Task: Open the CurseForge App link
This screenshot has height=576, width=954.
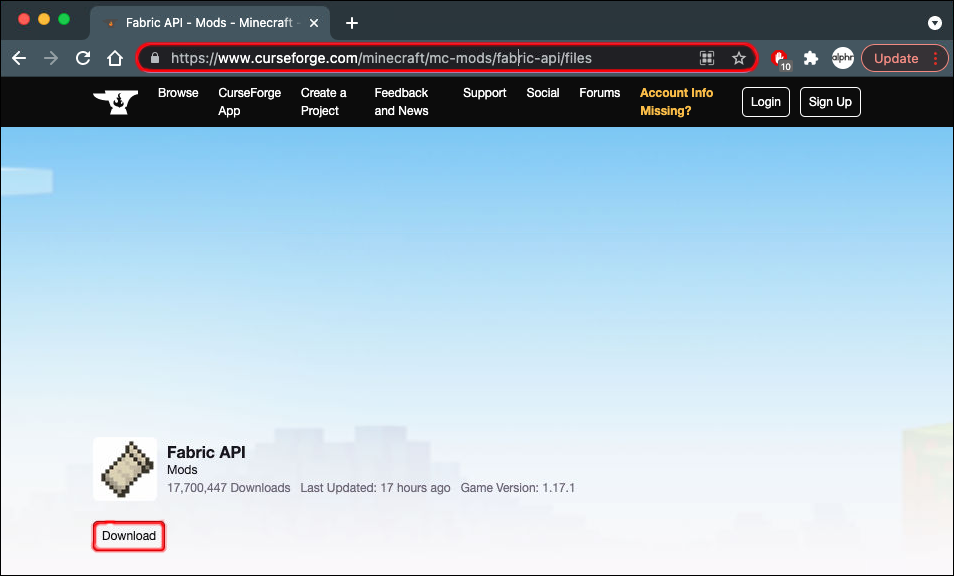Action: click(249, 102)
